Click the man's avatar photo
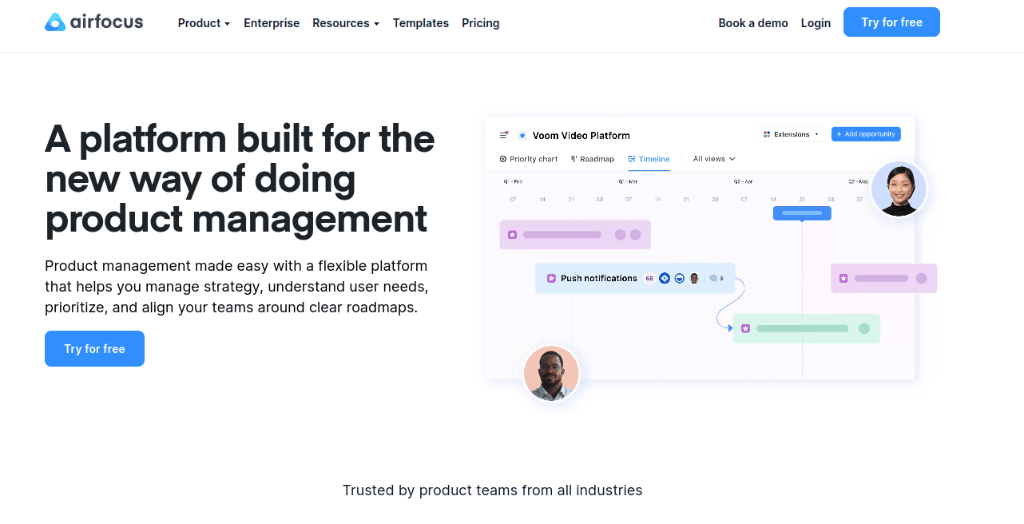 pyautogui.click(x=552, y=373)
